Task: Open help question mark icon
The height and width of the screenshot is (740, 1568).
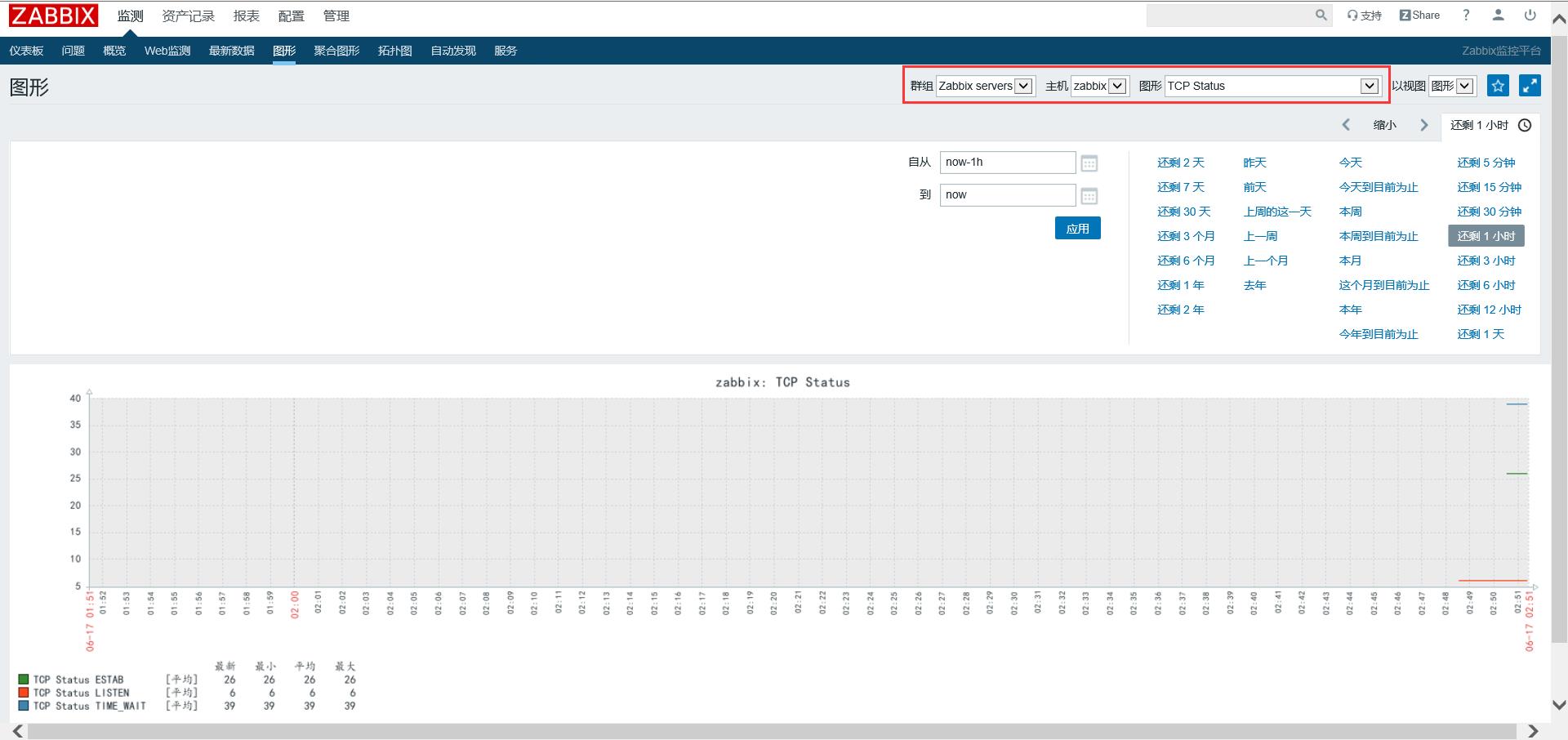Action: tap(1466, 16)
